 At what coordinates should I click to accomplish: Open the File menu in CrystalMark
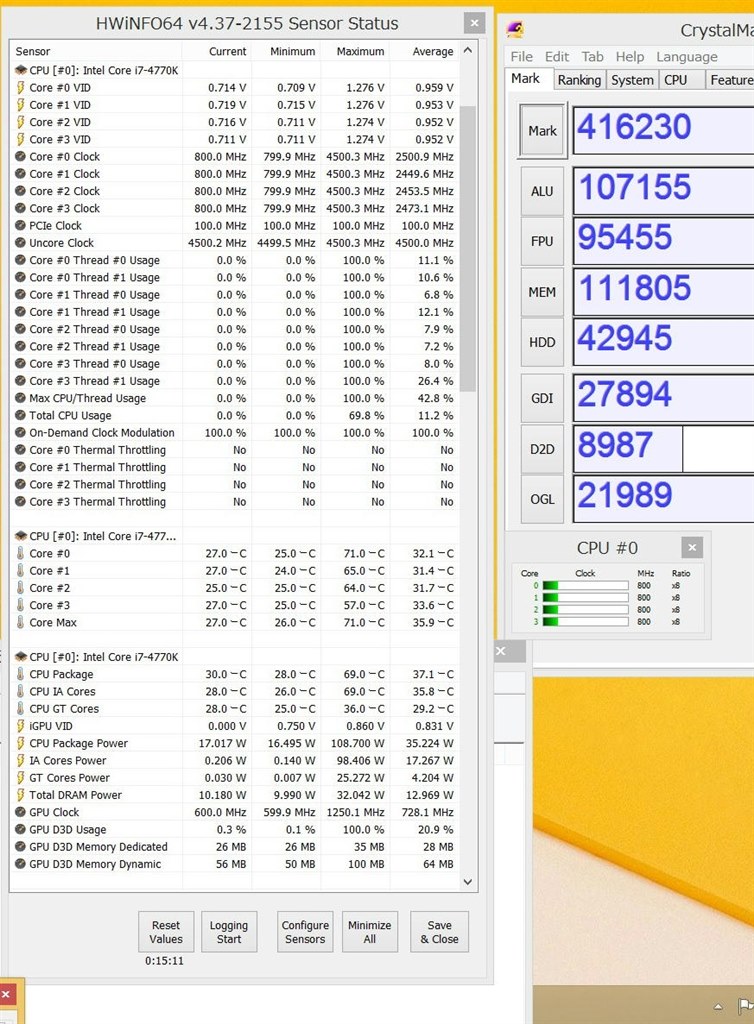(x=522, y=57)
